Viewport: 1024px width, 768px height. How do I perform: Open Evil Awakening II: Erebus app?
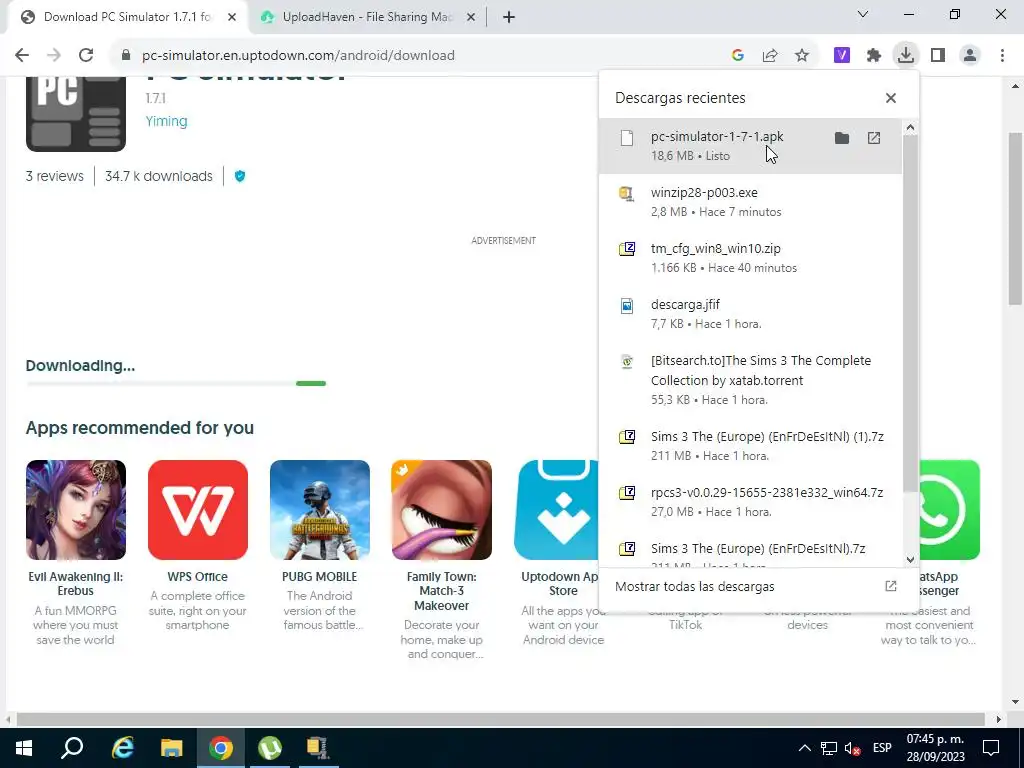point(76,510)
